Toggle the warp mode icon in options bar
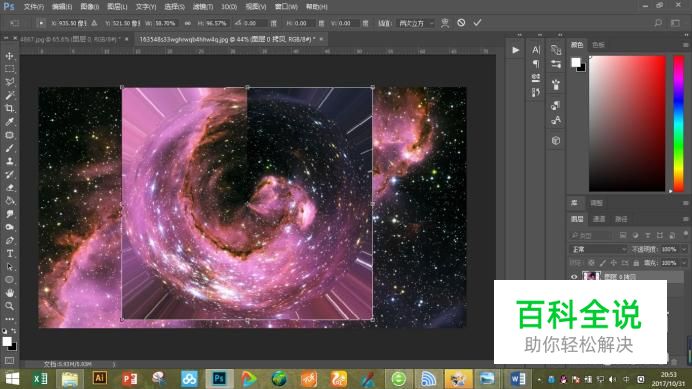The width and height of the screenshot is (692, 389). [x=445, y=23]
